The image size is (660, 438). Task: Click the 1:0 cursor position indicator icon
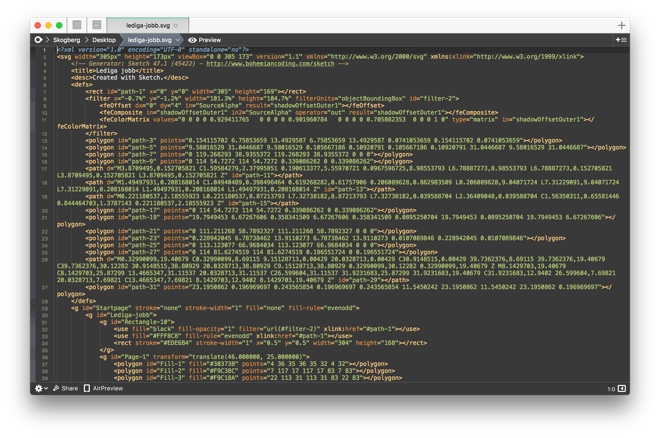pos(621,389)
